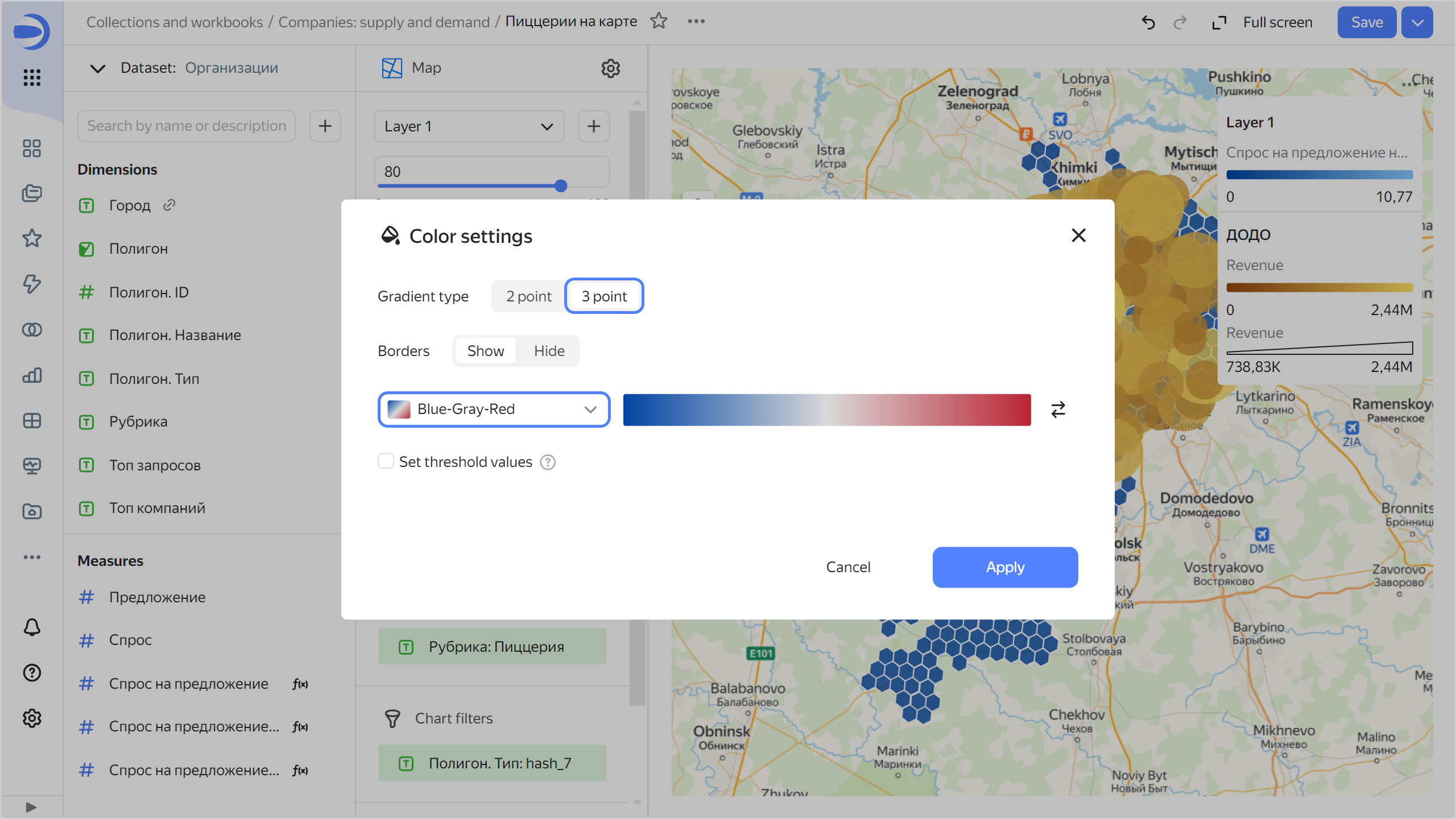Click the swap gradient direction icon

pos(1058,409)
